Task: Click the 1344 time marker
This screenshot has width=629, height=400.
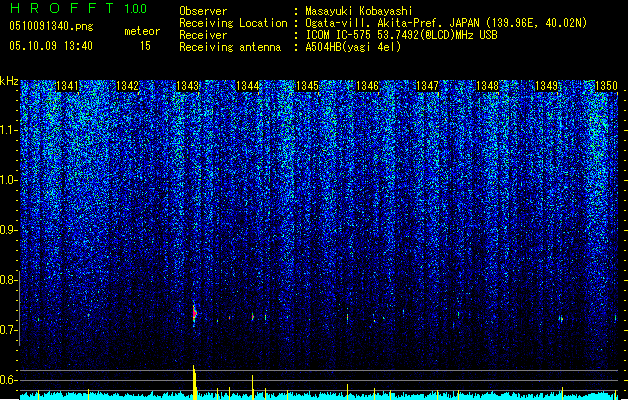Action: (248, 86)
